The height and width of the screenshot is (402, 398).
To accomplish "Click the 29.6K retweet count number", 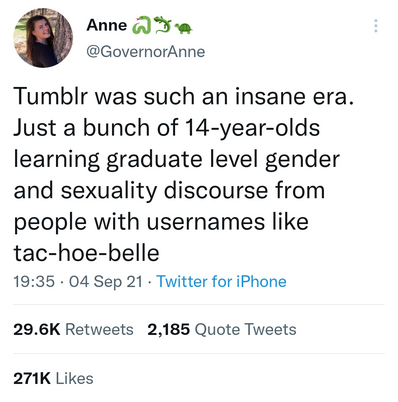I will click(37, 329).
